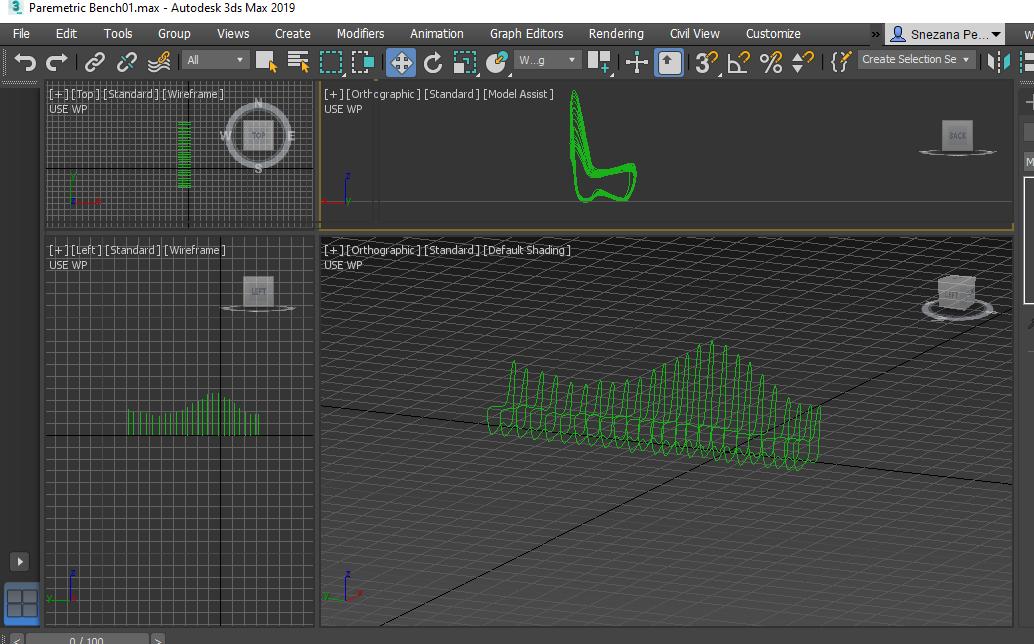Open the Edit menu

click(x=66, y=34)
